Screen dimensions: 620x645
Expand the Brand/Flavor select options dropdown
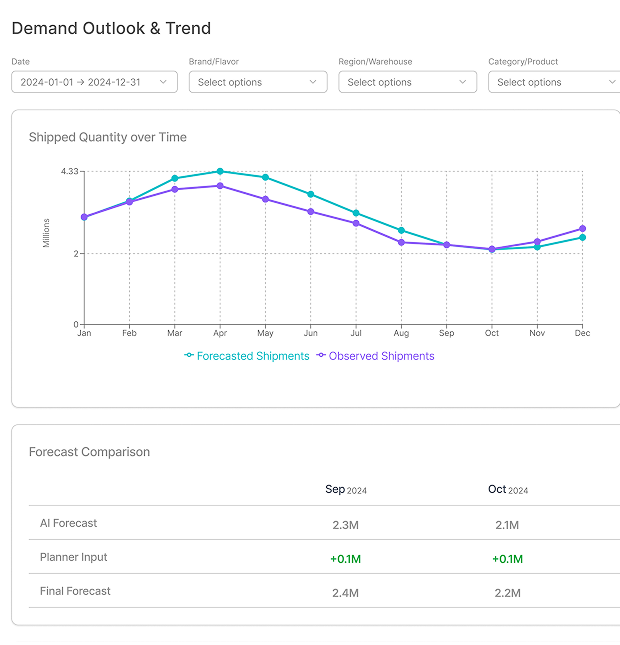(x=257, y=82)
